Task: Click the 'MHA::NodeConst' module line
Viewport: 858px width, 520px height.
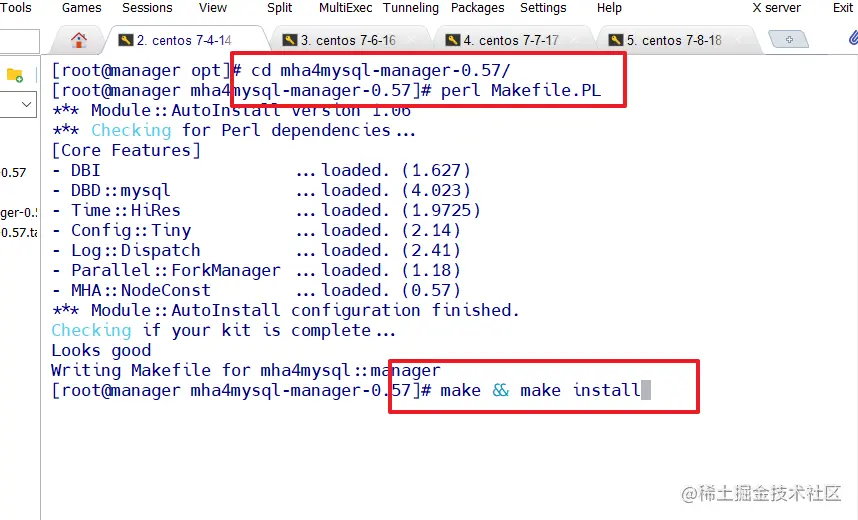Action: [x=257, y=290]
